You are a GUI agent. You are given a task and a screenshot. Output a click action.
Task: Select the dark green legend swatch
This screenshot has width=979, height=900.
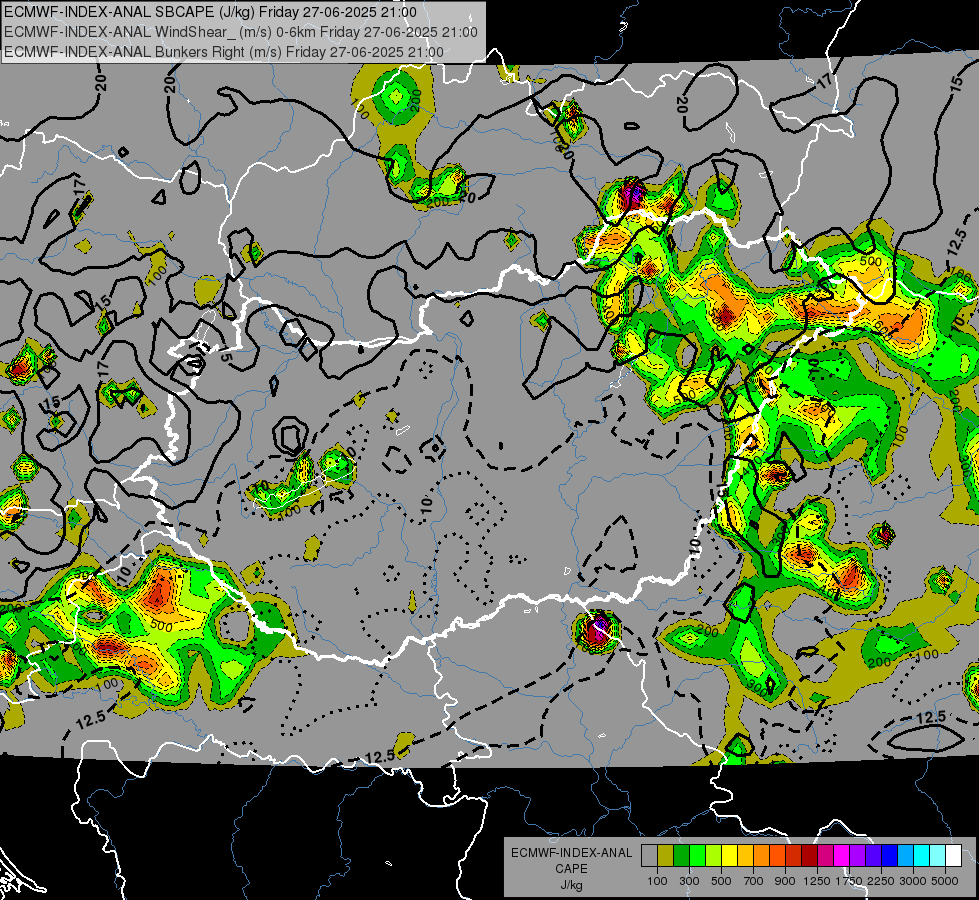pyautogui.click(x=681, y=856)
